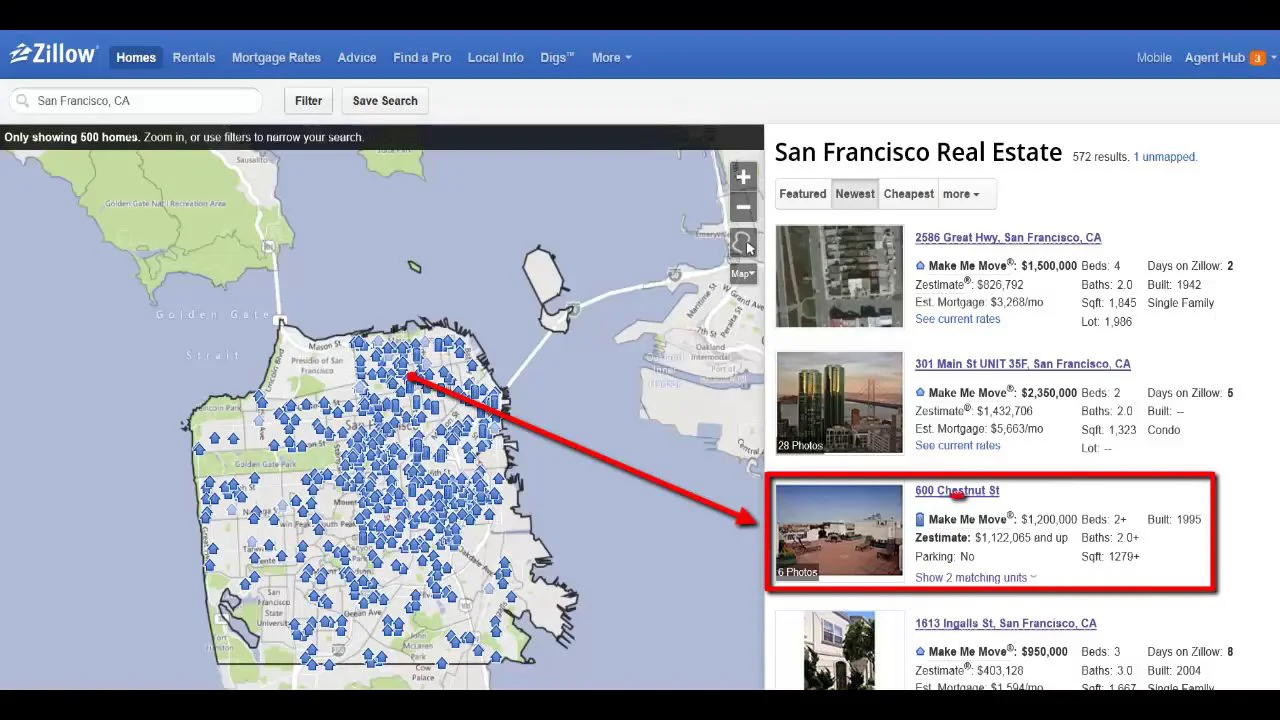Image resolution: width=1280 pixels, height=720 pixels.
Task: See current rates for 2586 Great Hwy
Action: point(957,319)
